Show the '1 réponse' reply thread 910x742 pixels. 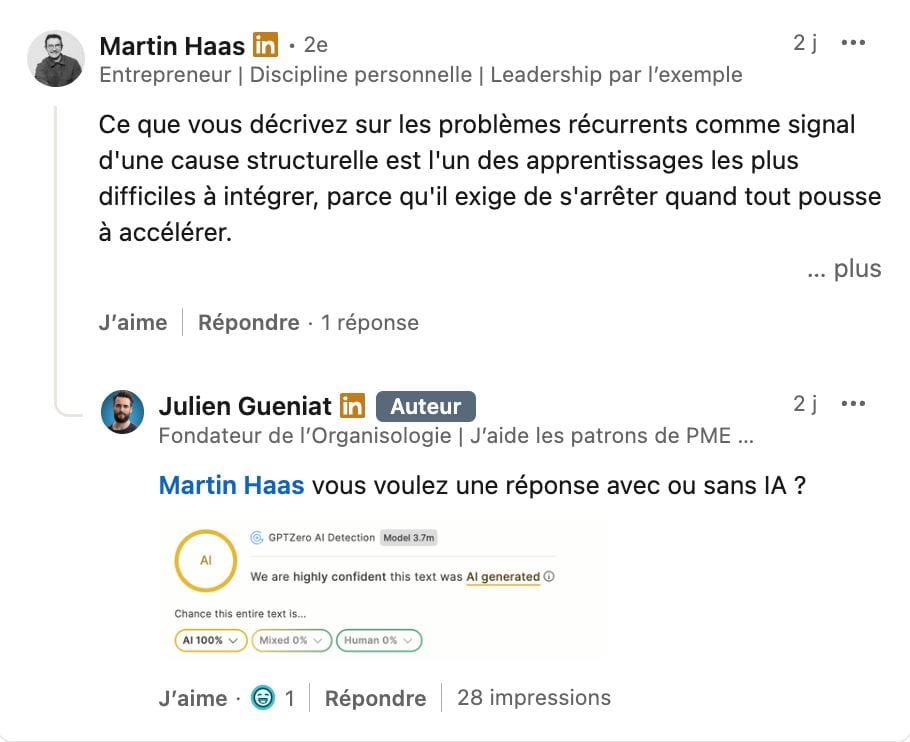pyautogui.click(x=369, y=322)
